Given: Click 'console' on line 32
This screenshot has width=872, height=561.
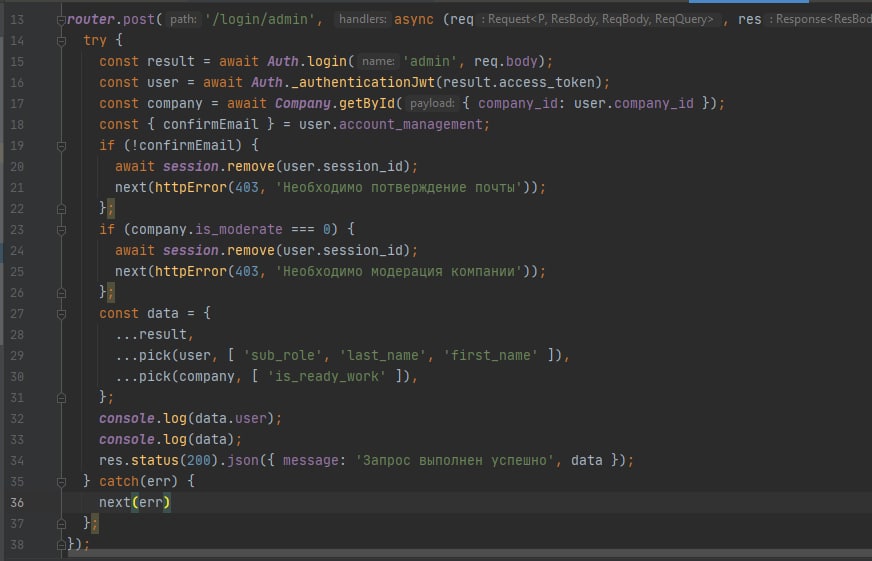Looking at the screenshot, I should [127, 418].
